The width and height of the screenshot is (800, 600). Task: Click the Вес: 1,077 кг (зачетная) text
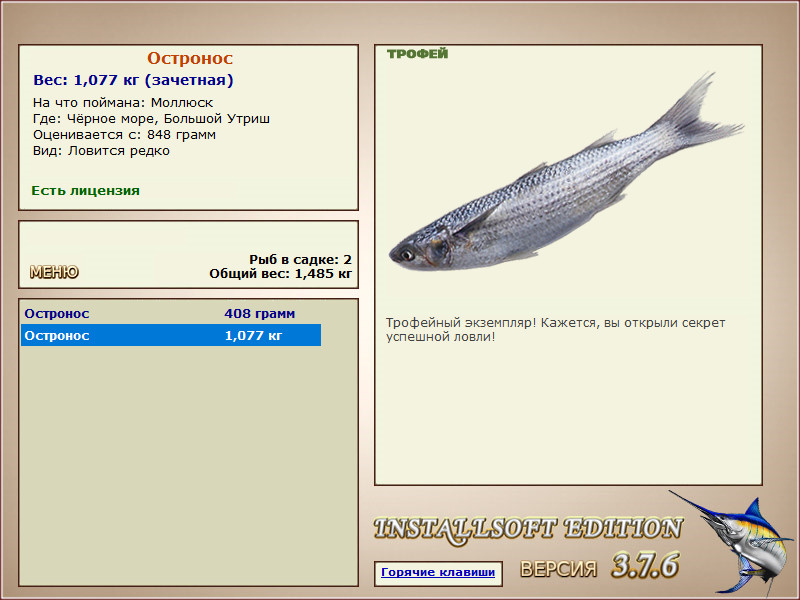(133, 80)
